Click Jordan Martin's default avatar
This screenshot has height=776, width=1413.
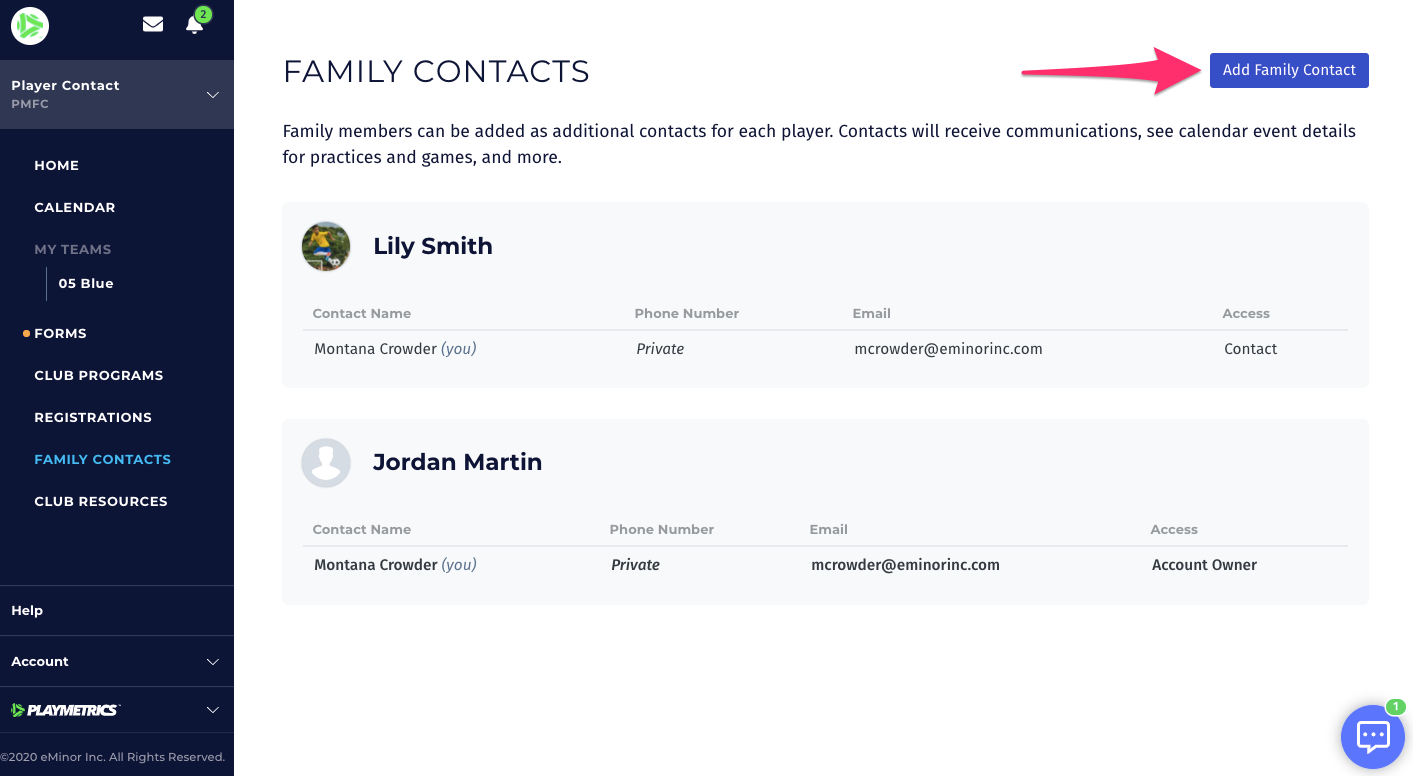pyautogui.click(x=326, y=462)
